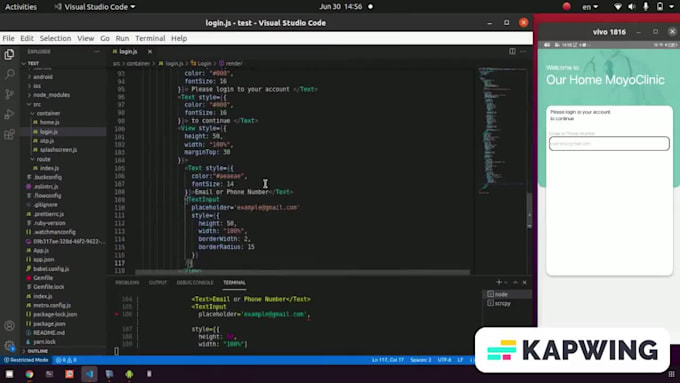Close the login.js editor tab
Image resolution: width=680 pixels, height=383 pixels.
coord(150,52)
